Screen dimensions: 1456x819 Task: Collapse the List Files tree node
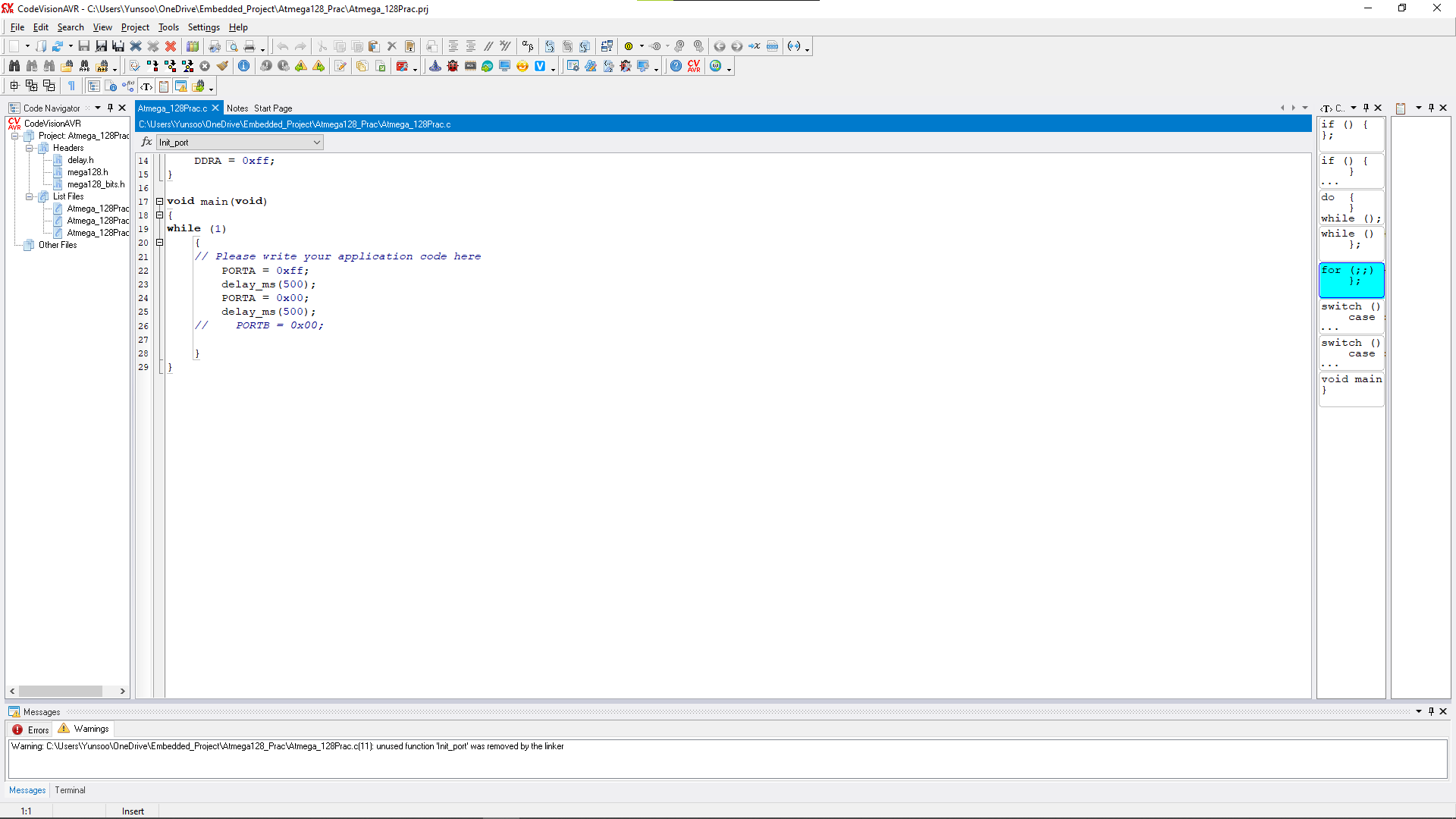[30, 196]
